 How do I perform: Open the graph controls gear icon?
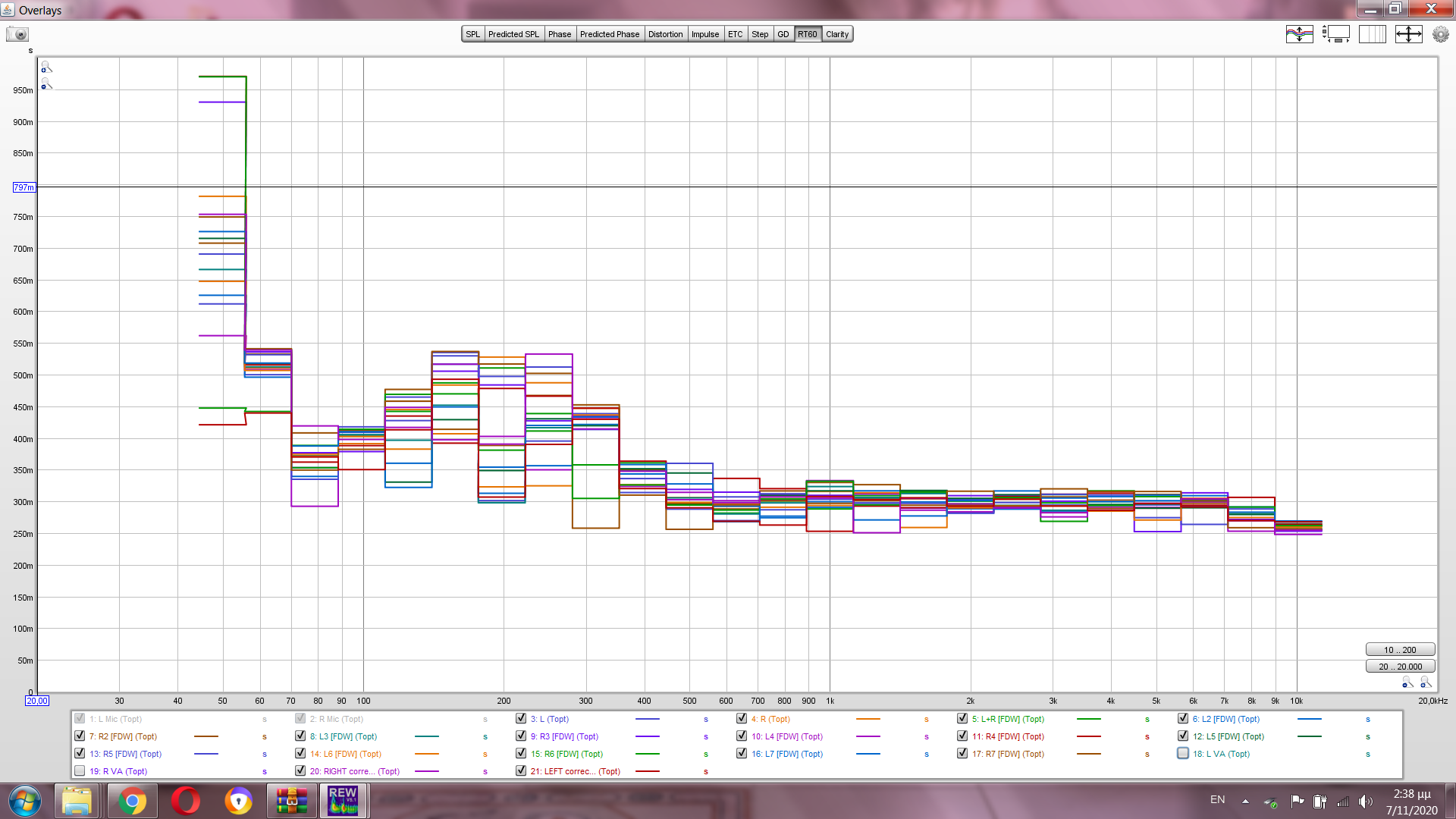pyautogui.click(x=1440, y=34)
